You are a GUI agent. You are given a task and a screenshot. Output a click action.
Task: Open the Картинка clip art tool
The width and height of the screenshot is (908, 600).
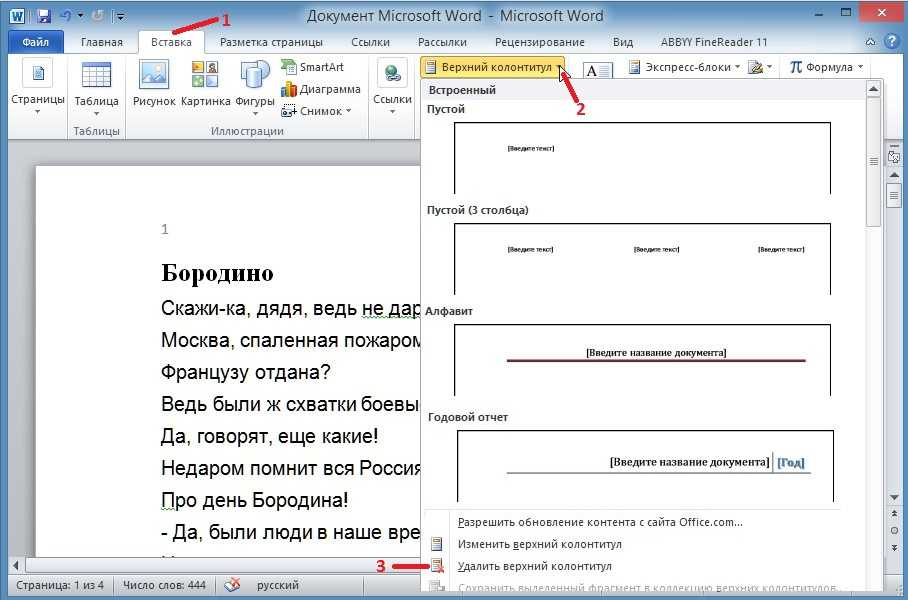point(206,84)
